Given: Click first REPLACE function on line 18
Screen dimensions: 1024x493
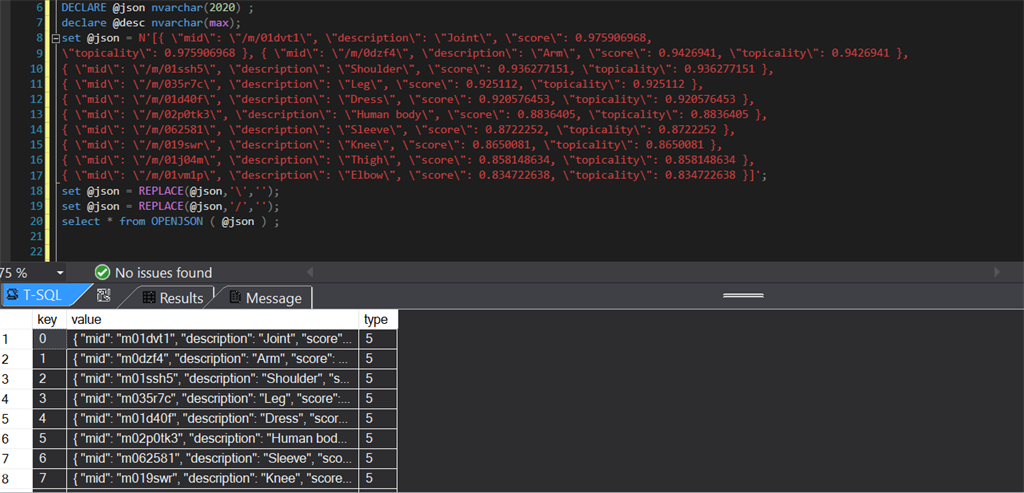Looking at the screenshot, I should (161, 191).
